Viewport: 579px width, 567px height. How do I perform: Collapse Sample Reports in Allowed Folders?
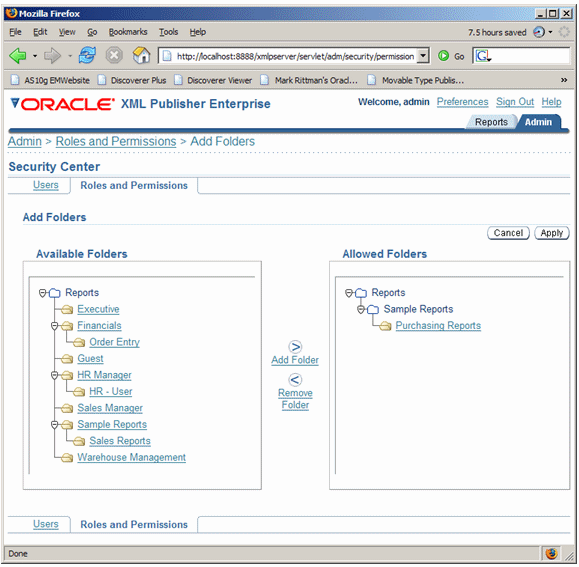tap(361, 309)
